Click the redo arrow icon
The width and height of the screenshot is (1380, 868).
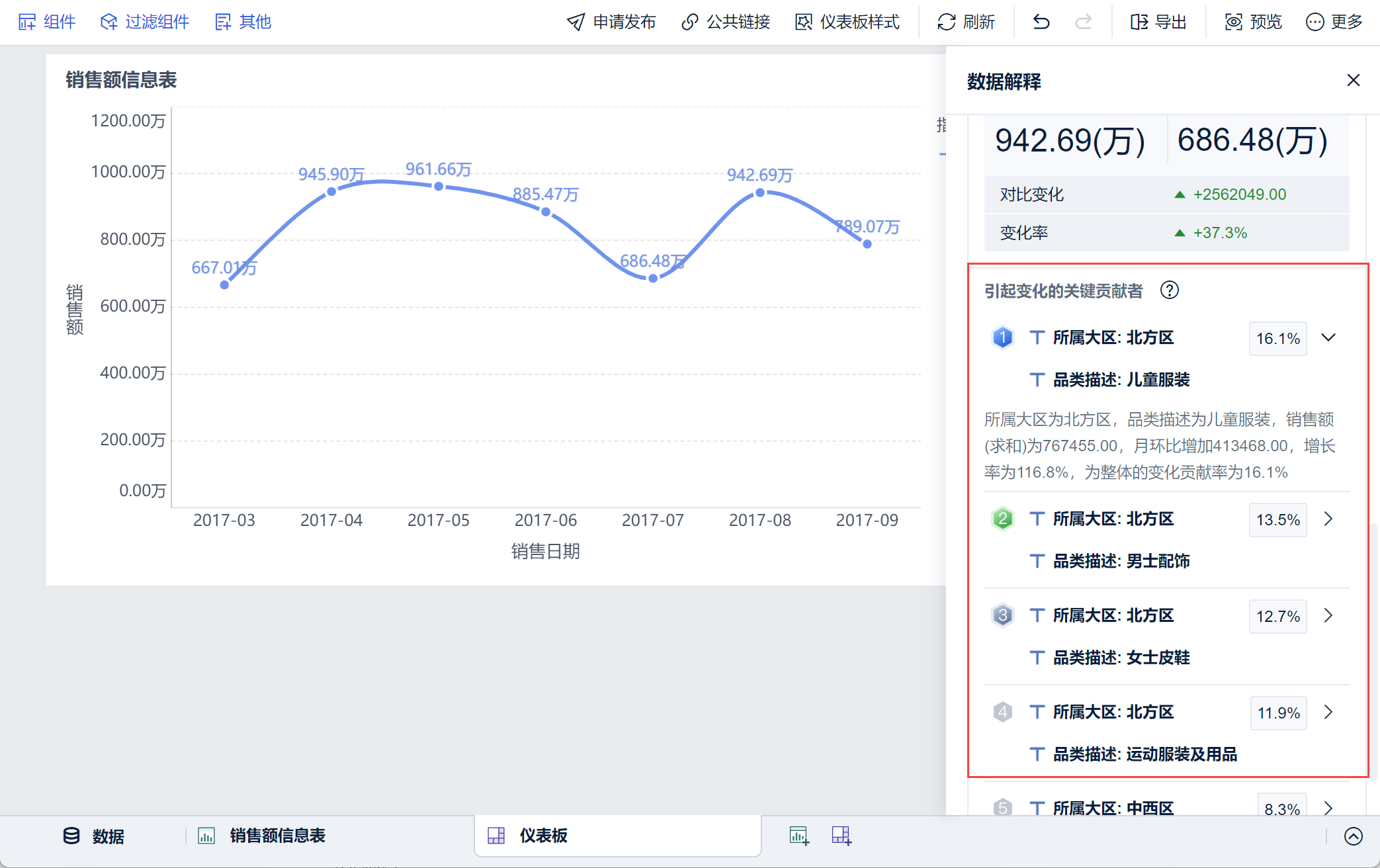[x=1083, y=22]
